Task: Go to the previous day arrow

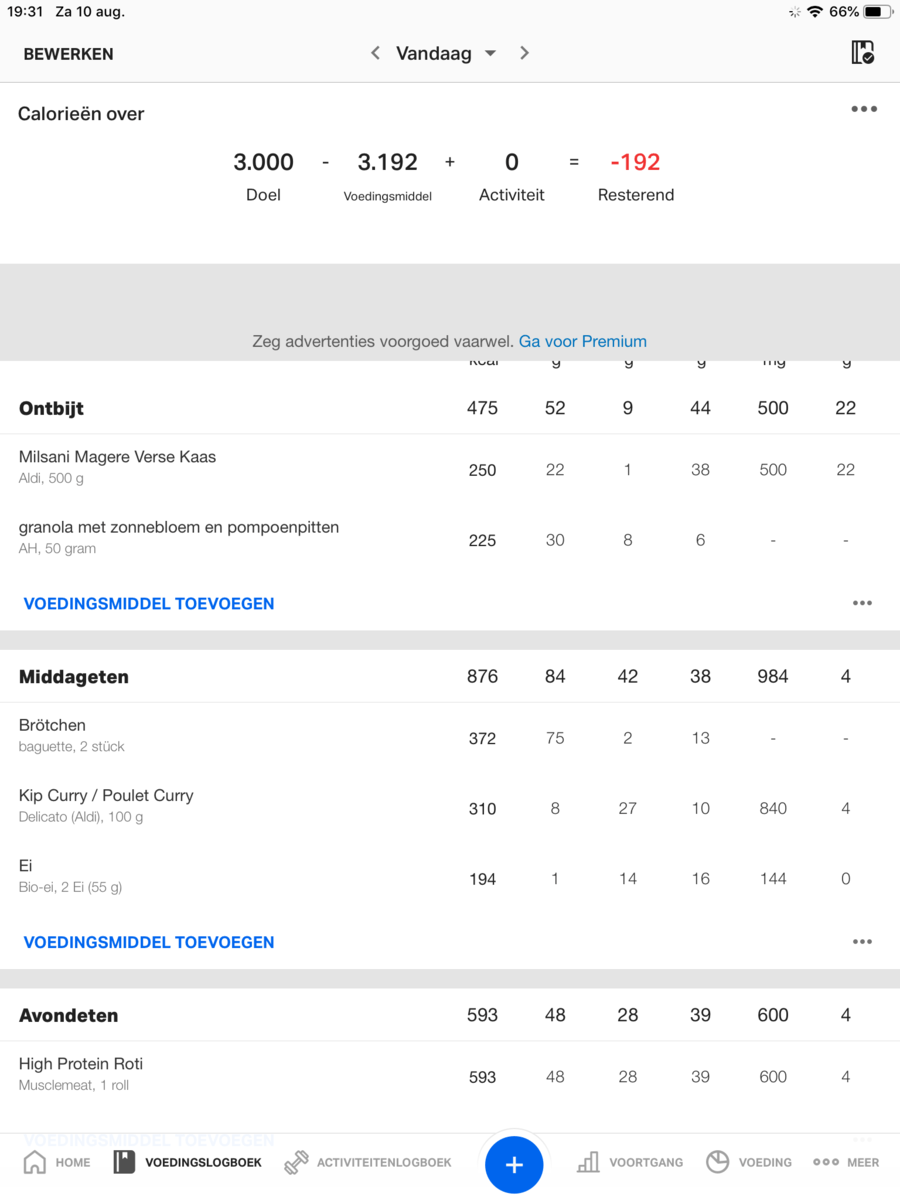Action: coord(375,53)
